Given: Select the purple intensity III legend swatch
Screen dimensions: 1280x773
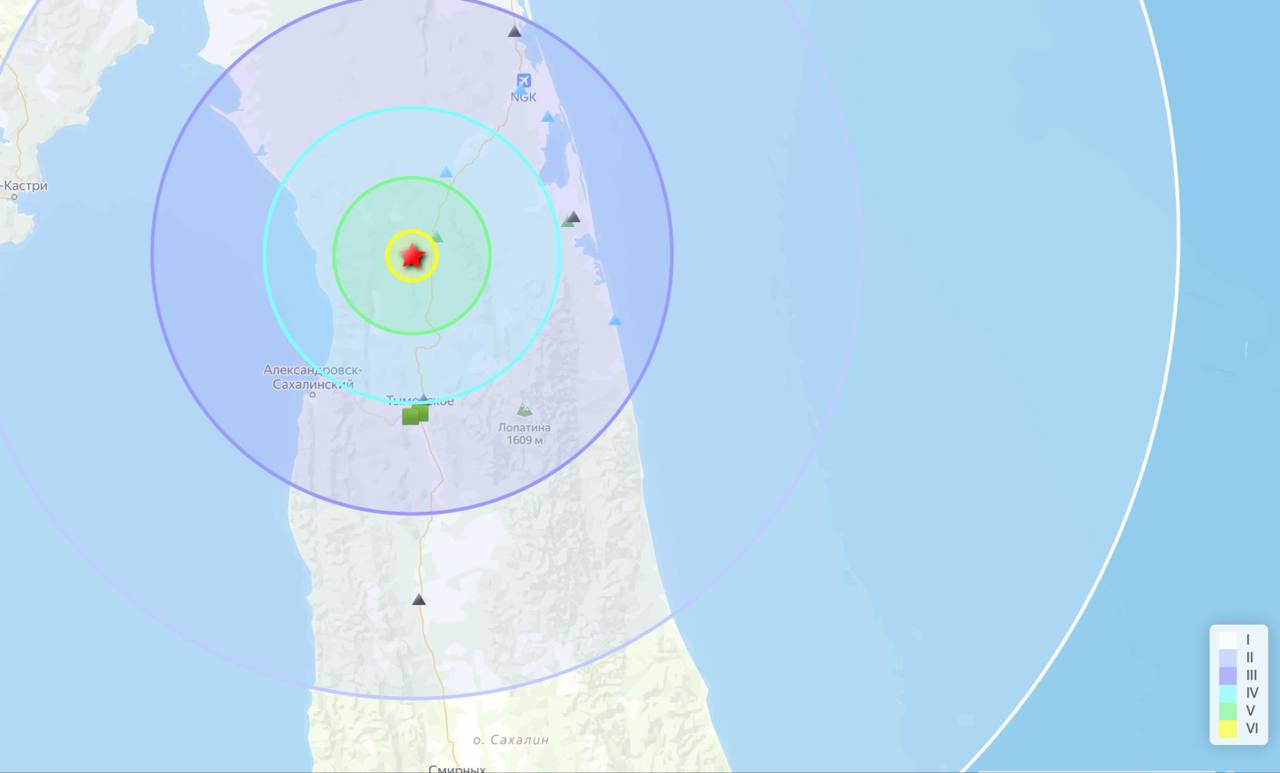Looking at the screenshot, I should click(1227, 675).
